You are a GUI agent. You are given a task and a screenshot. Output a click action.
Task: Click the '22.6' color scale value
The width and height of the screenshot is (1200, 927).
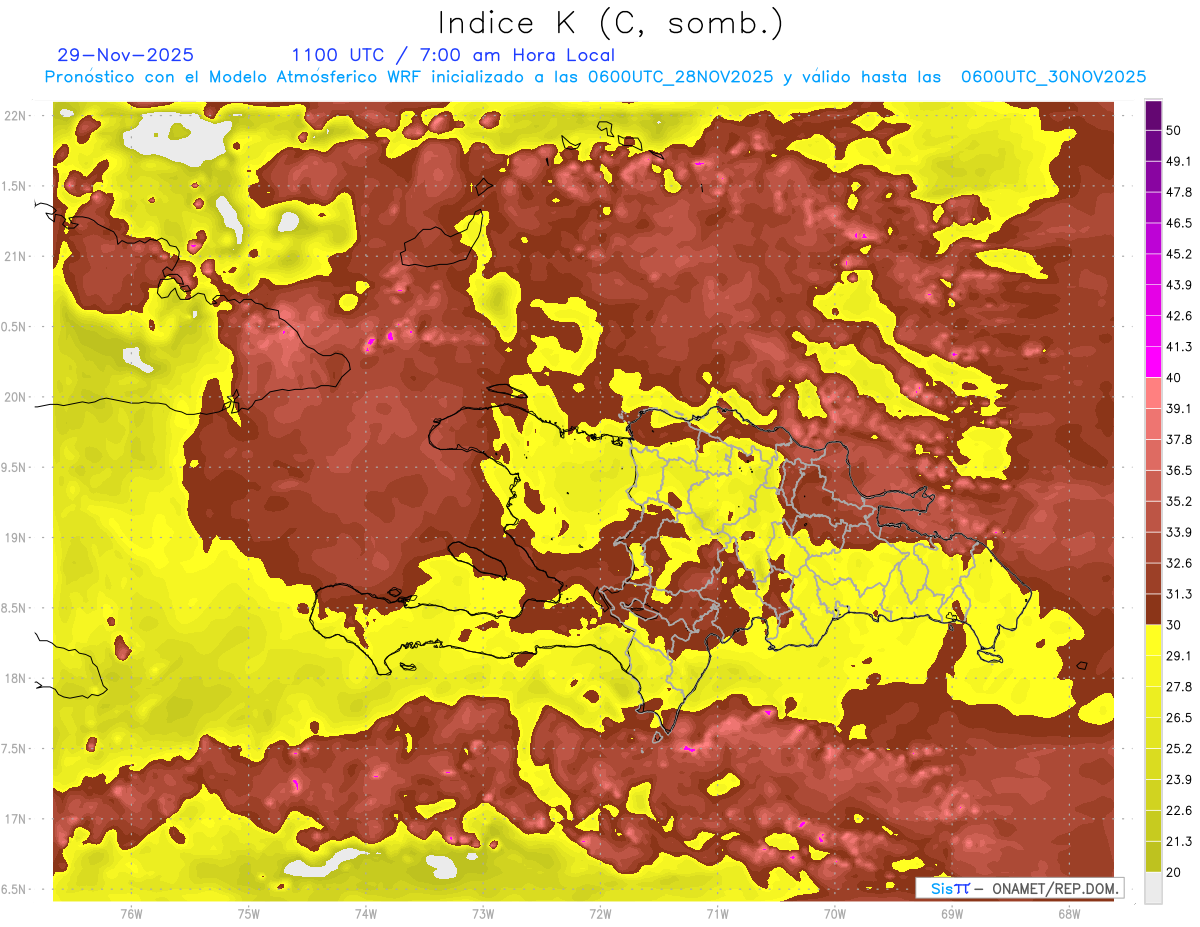click(1179, 811)
